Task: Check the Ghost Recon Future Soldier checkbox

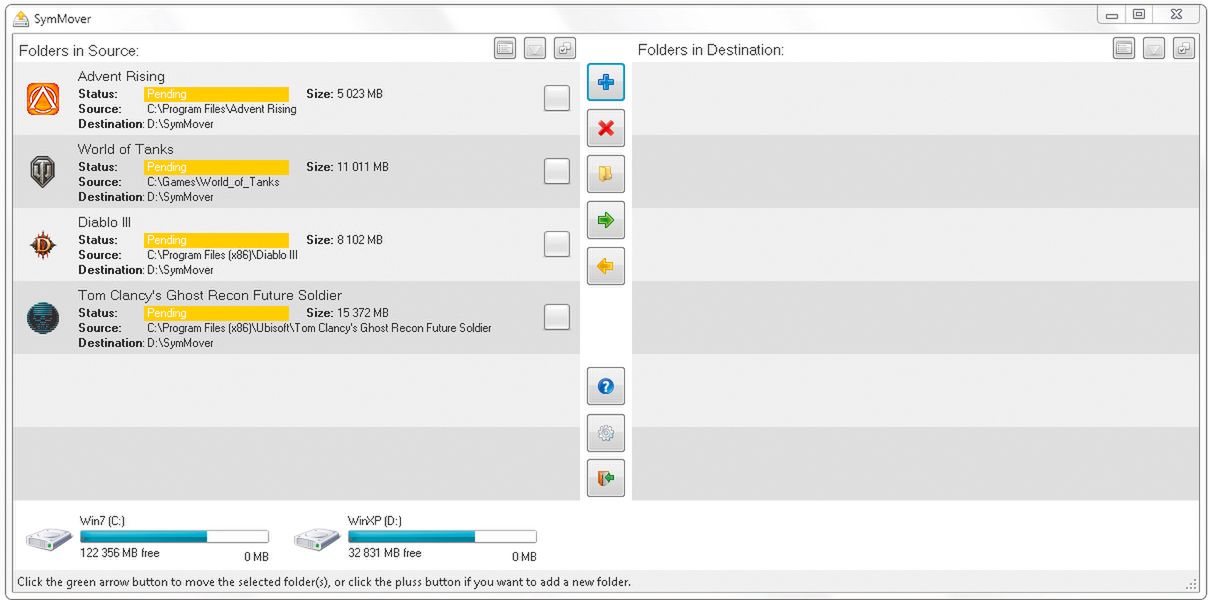Action: pos(557,317)
